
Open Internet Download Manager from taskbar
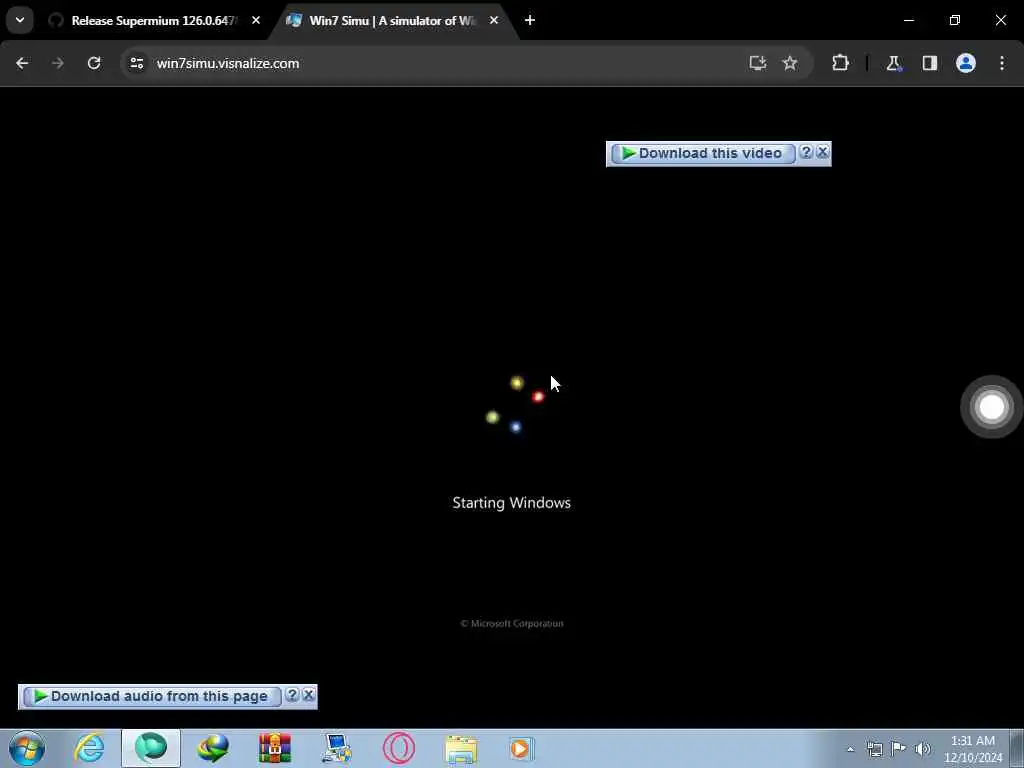pyautogui.click(x=213, y=748)
